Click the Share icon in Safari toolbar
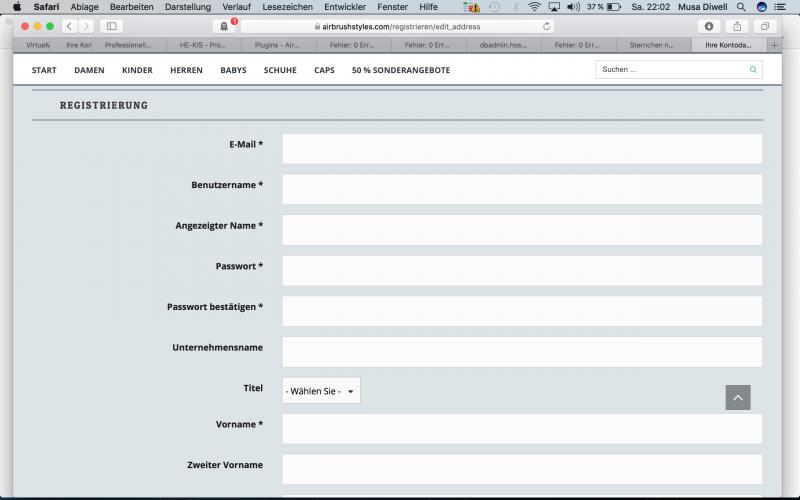This screenshot has width=800, height=500. pyautogui.click(x=737, y=26)
